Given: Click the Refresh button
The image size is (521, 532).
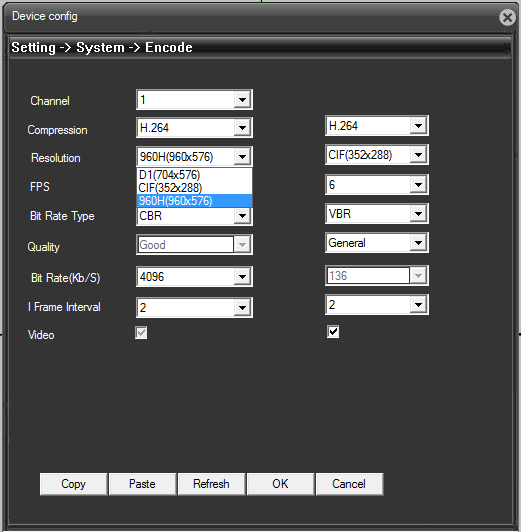Looking at the screenshot, I should click(x=211, y=484).
